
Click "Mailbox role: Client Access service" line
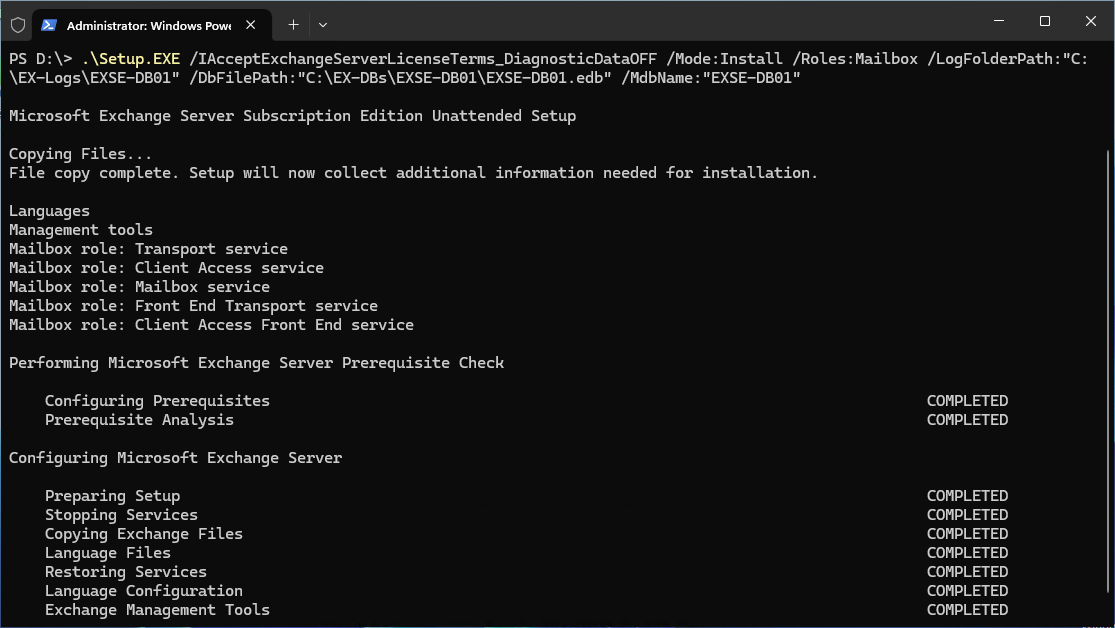(x=166, y=268)
